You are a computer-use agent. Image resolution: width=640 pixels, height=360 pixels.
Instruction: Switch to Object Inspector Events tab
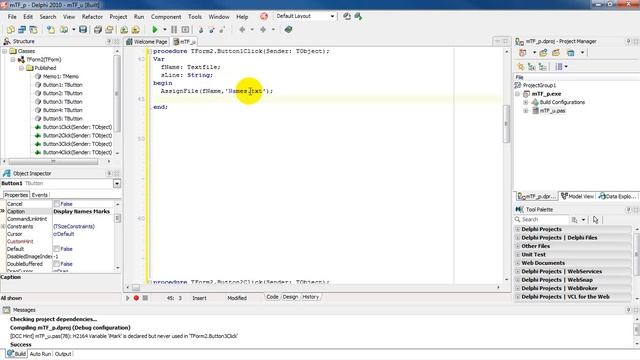point(40,195)
